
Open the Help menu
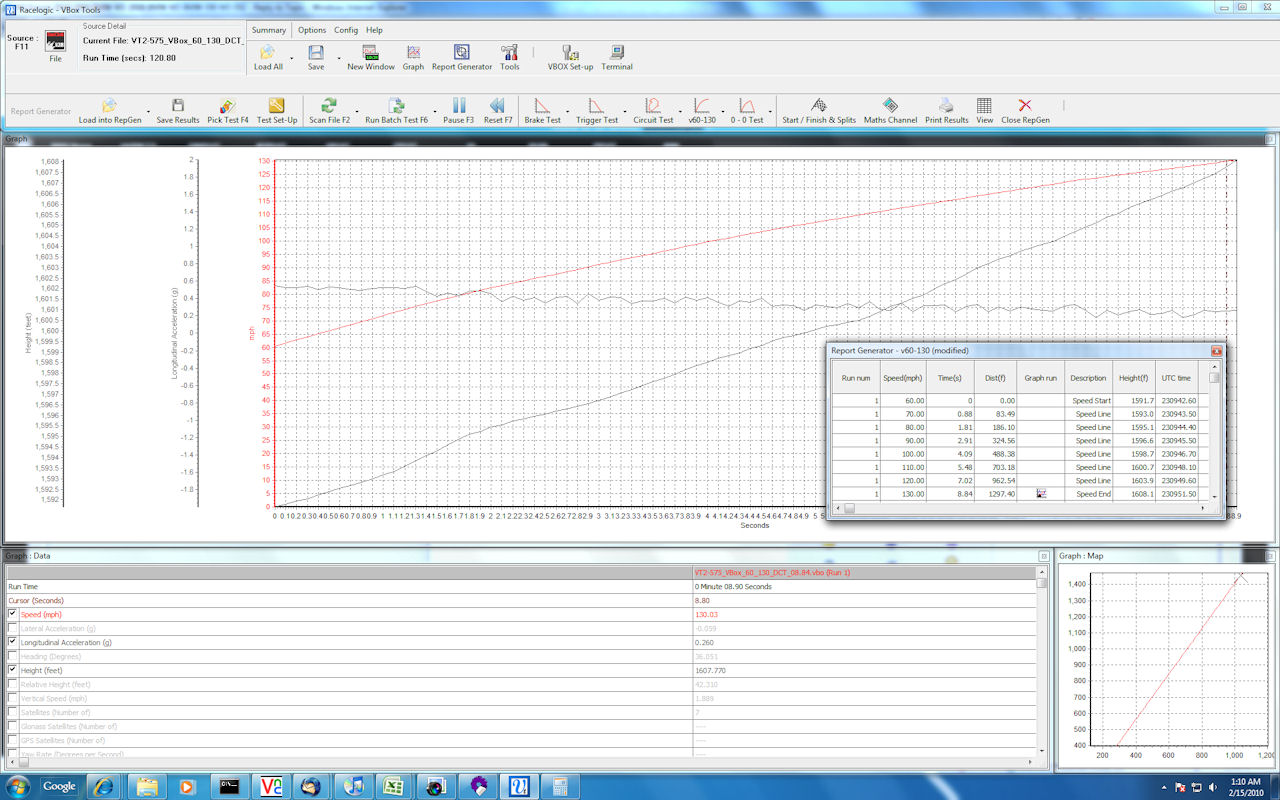point(374,30)
